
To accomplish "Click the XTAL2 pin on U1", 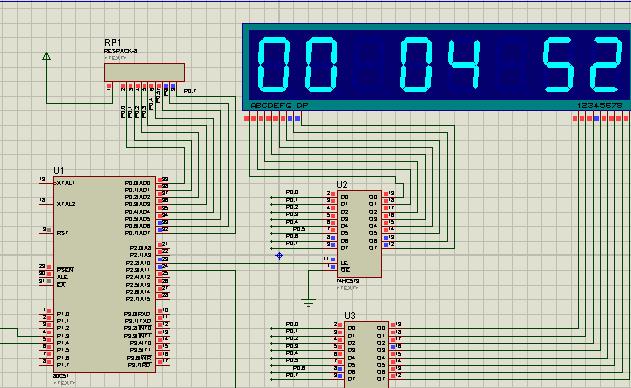I will (x=66, y=204).
